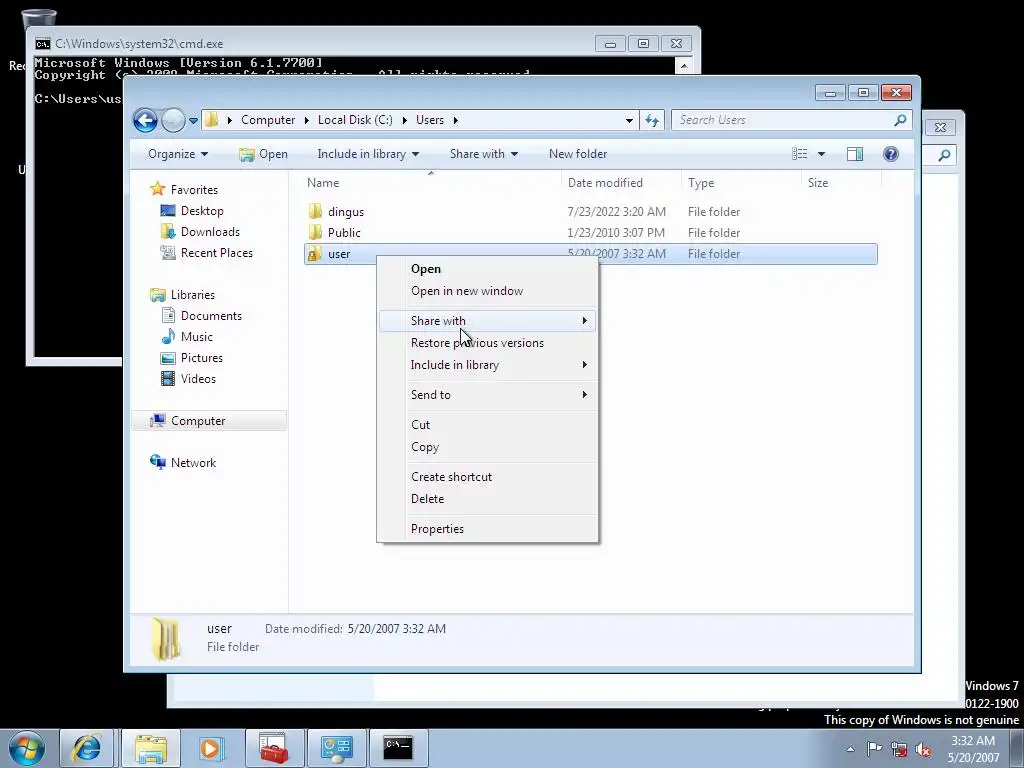
Task: Expand the Share with context submenu
Action: click(487, 321)
